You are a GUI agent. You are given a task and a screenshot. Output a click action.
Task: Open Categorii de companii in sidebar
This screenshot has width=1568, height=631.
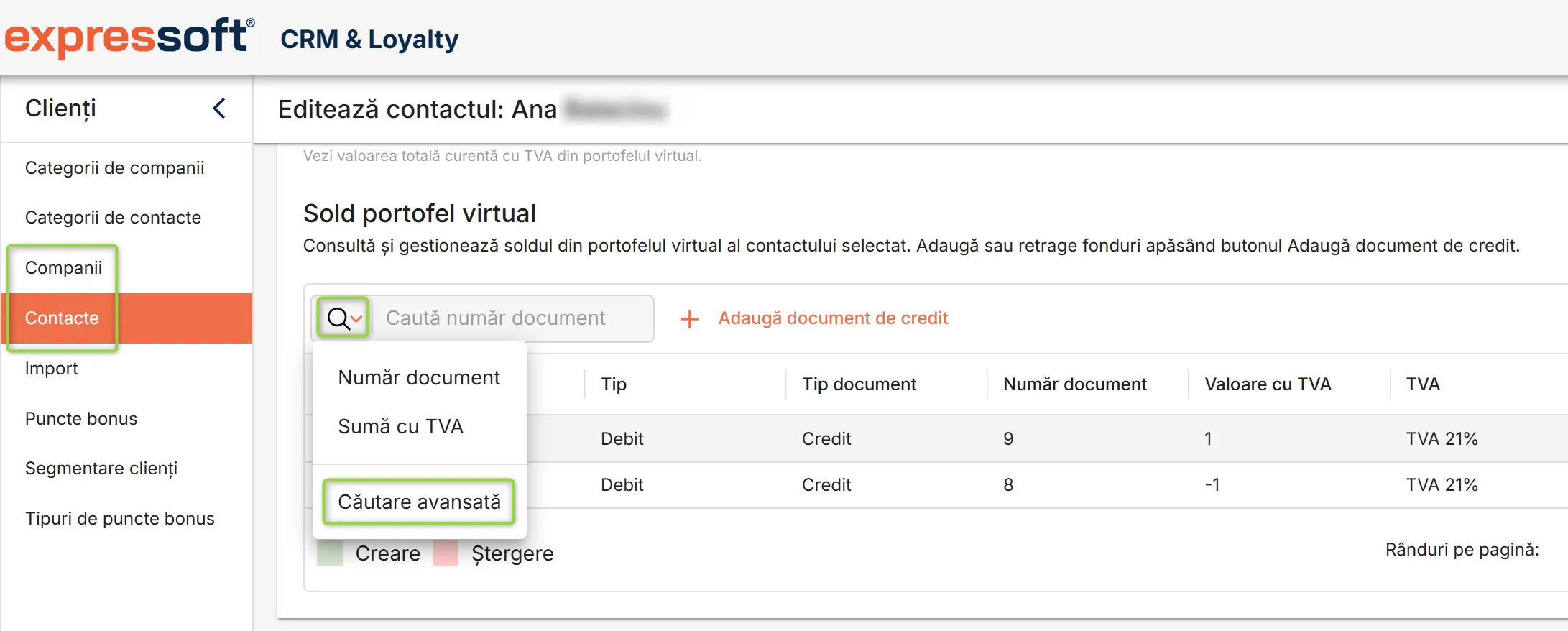point(114,167)
